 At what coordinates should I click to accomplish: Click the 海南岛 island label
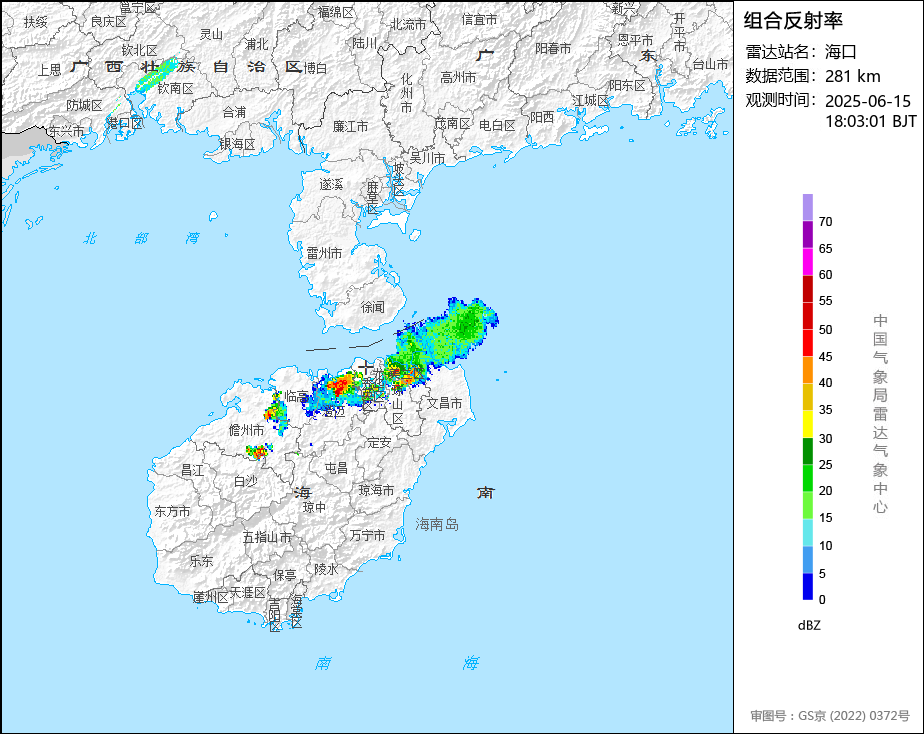pos(437,524)
